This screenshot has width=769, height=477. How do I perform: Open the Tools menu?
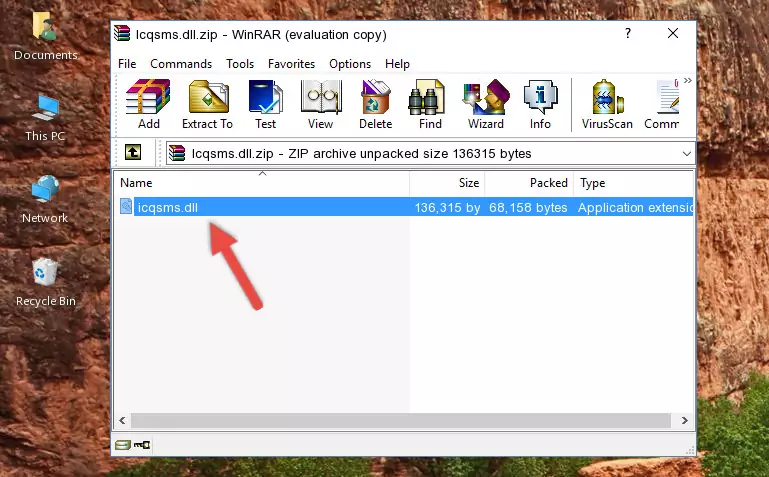click(240, 64)
